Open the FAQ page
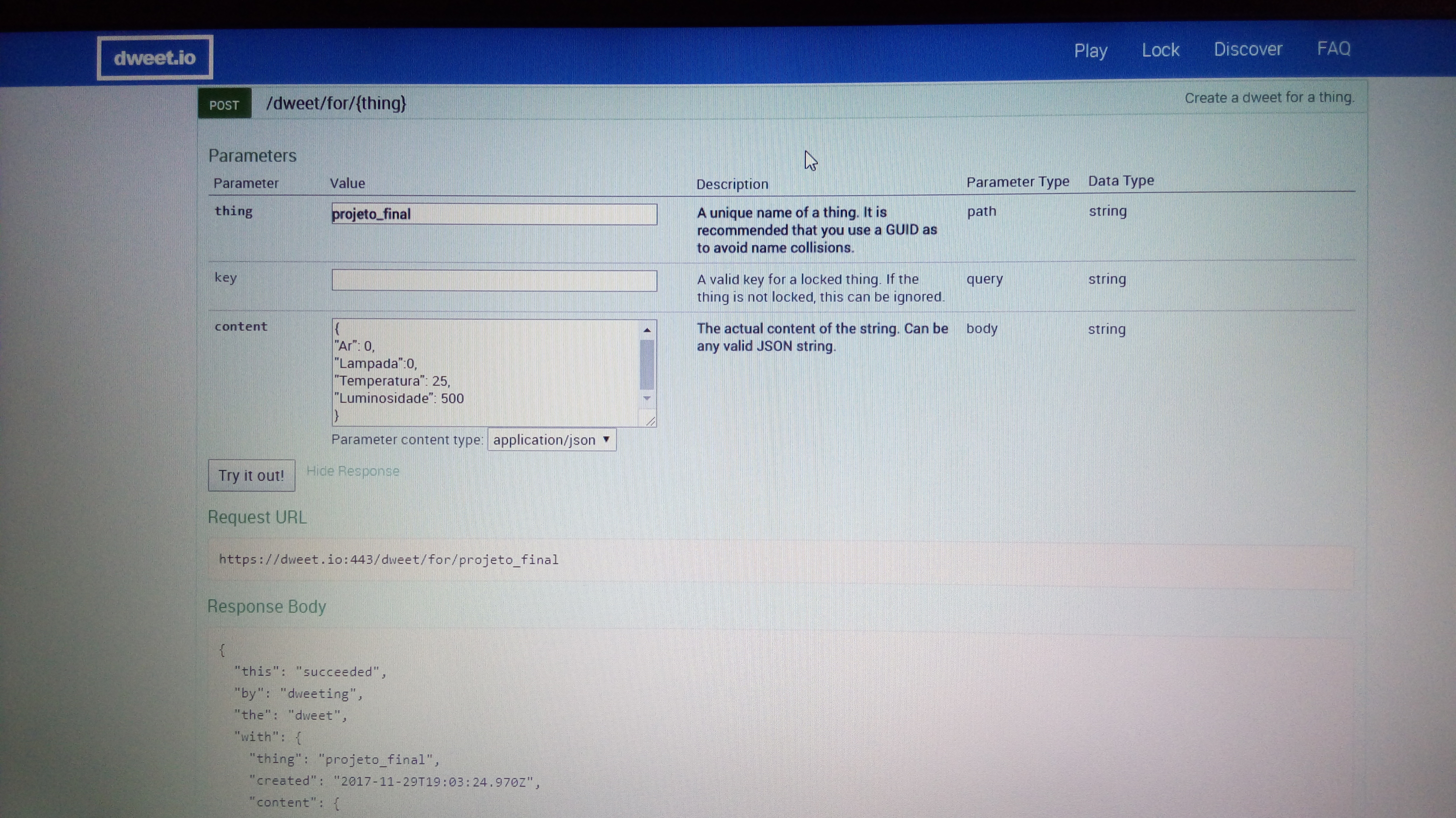Screen dimensions: 1456x818 (1334, 48)
